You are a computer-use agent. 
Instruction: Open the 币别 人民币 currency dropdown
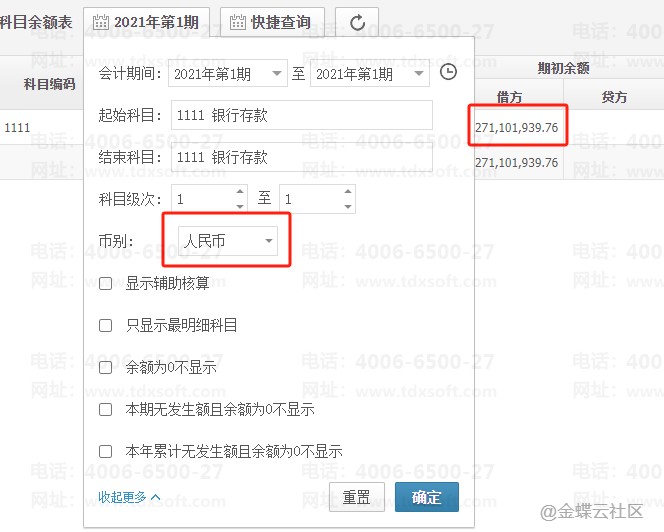click(x=228, y=241)
